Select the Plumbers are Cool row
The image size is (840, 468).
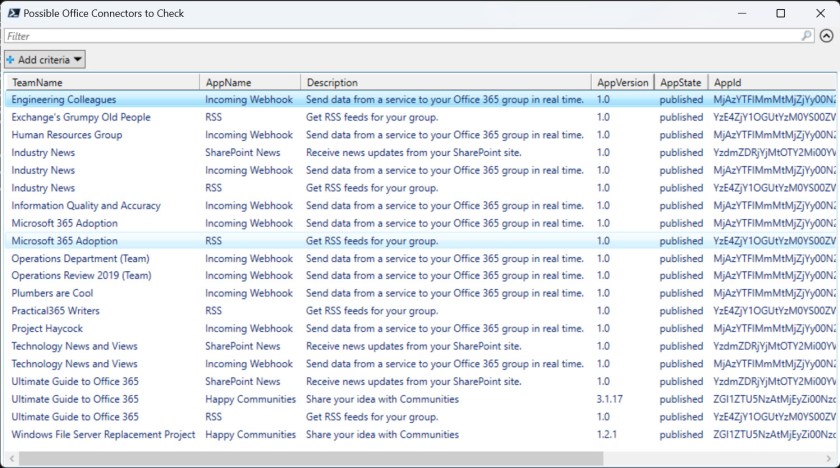pyautogui.click(x=421, y=293)
